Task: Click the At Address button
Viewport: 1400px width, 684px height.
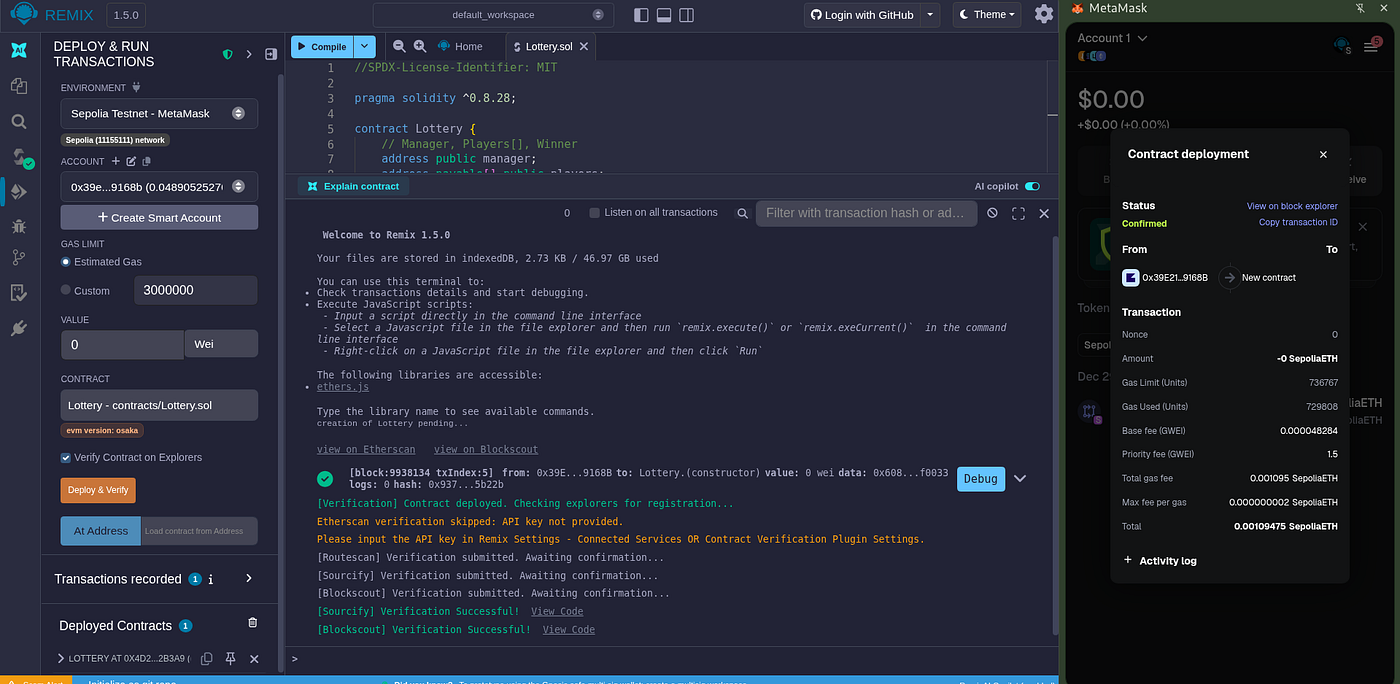Action: coord(100,531)
